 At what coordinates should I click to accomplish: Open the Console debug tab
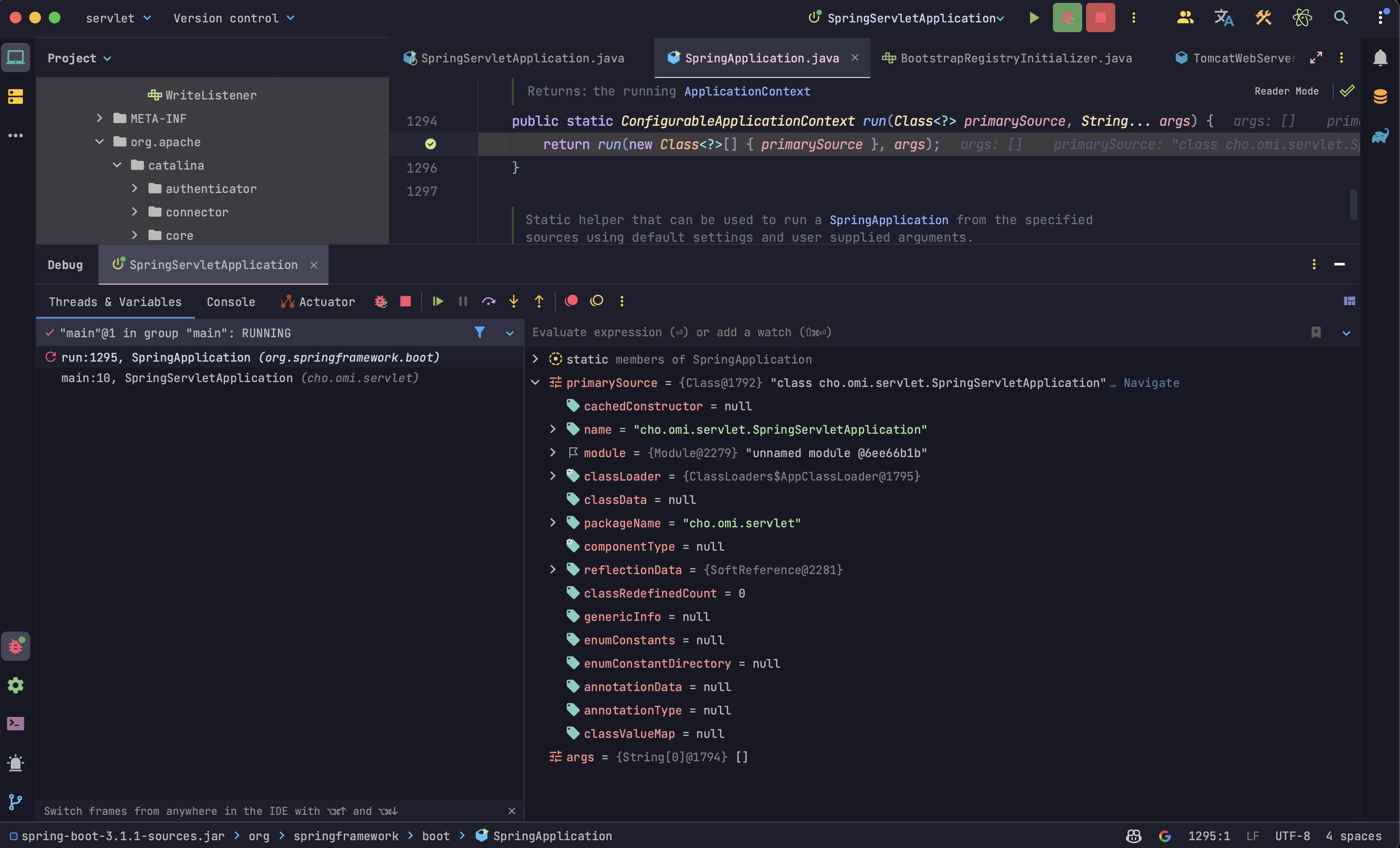(231, 302)
